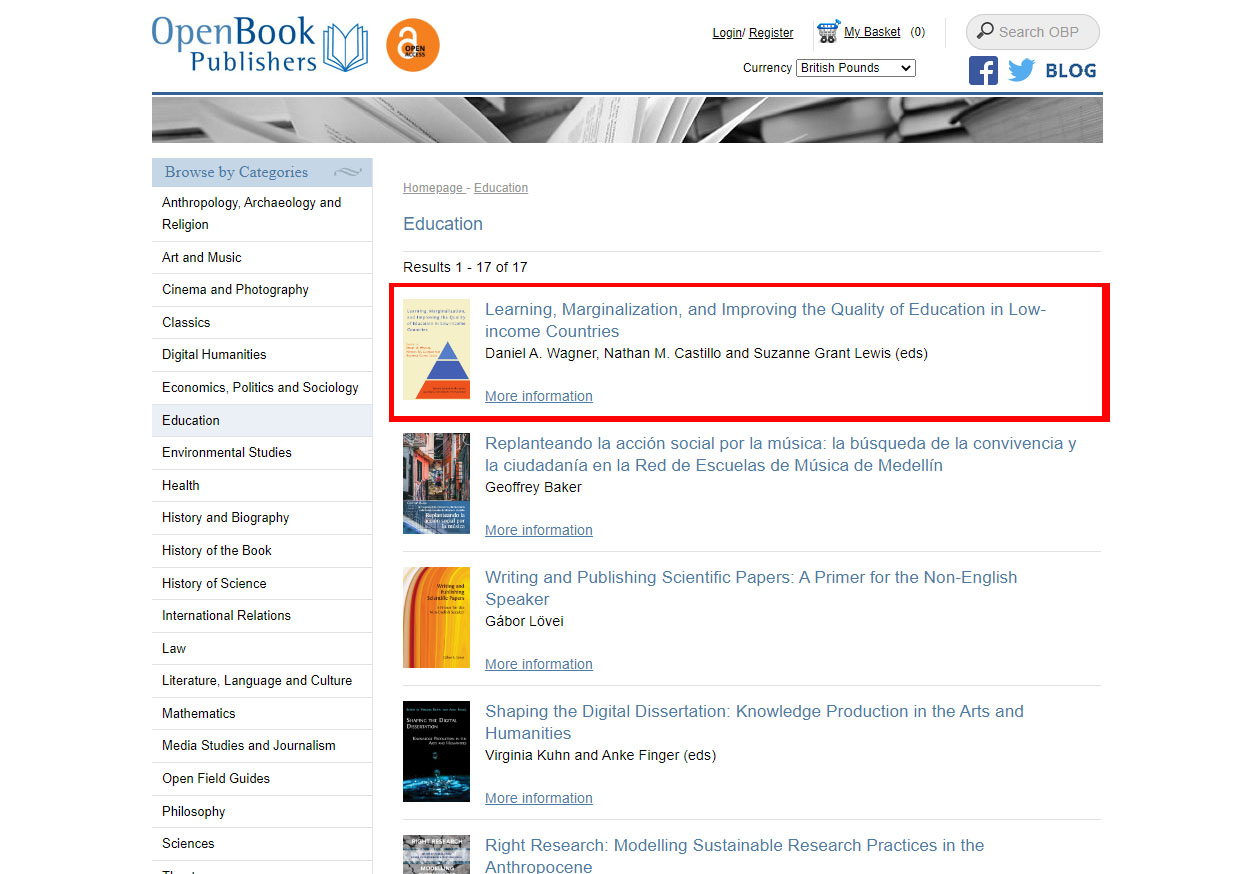Click the Login link
Image resolution: width=1256 pixels, height=874 pixels.
pos(727,33)
